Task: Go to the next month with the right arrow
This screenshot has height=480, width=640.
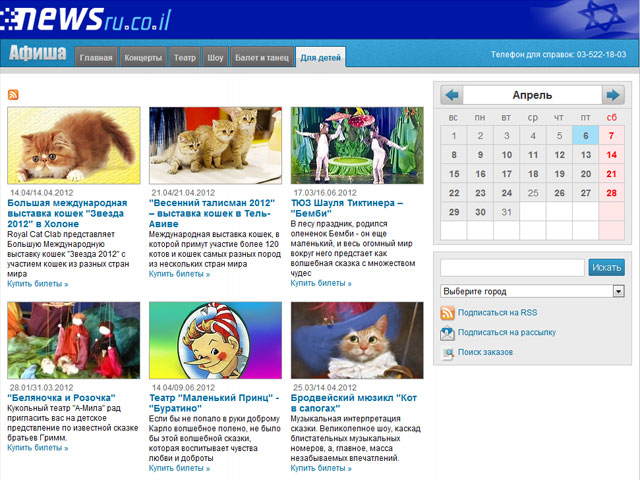Action: [613, 95]
